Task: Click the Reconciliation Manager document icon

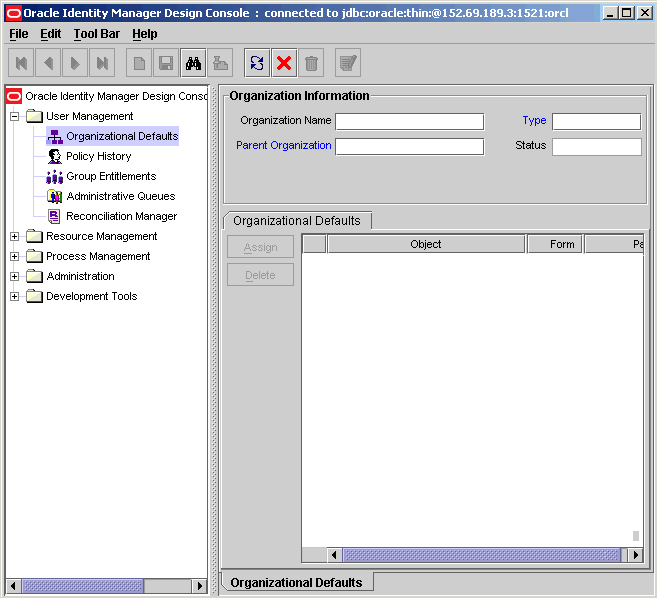Action: [54, 216]
